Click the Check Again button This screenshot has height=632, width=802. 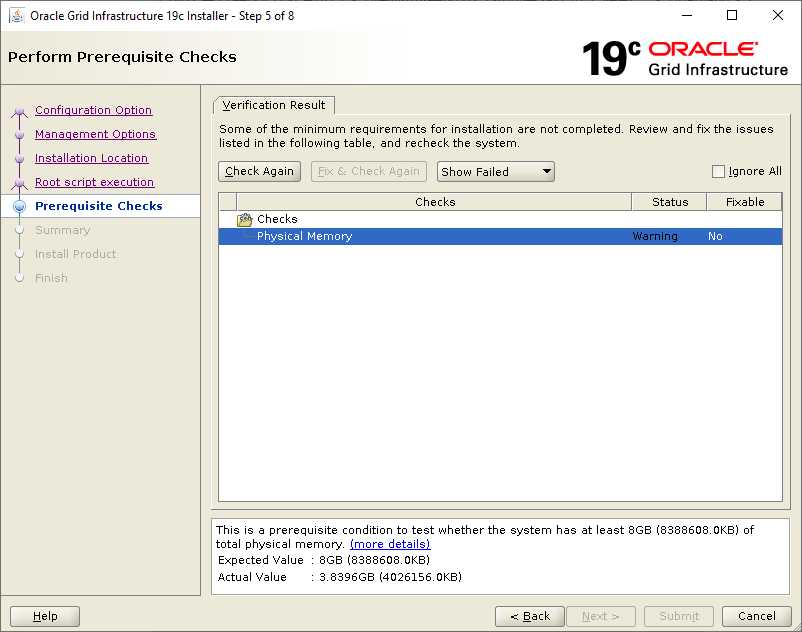[x=259, y=171]
